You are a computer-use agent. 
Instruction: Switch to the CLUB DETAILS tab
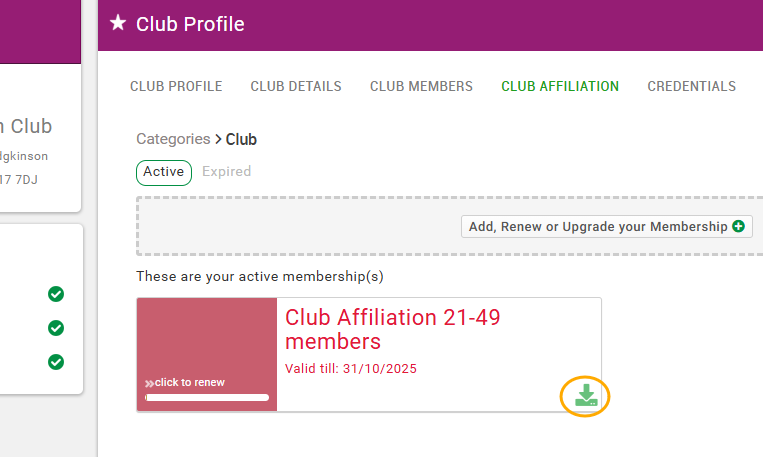pos(296,86)
